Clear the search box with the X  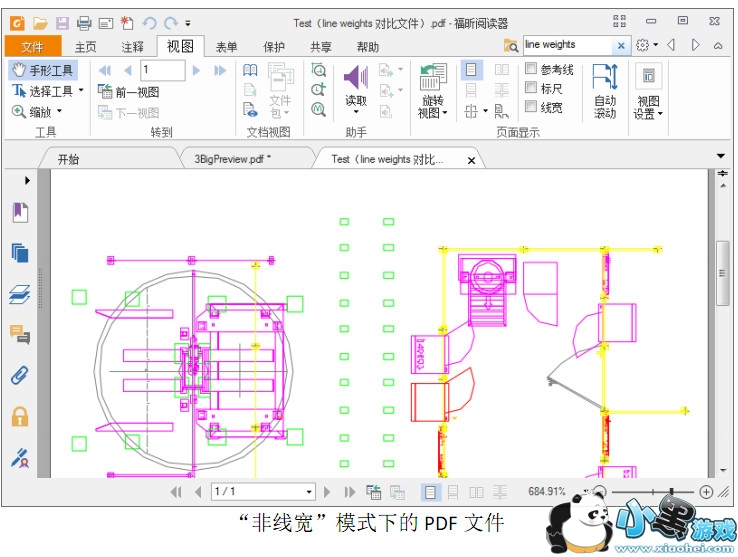click(x=621, y=46)
